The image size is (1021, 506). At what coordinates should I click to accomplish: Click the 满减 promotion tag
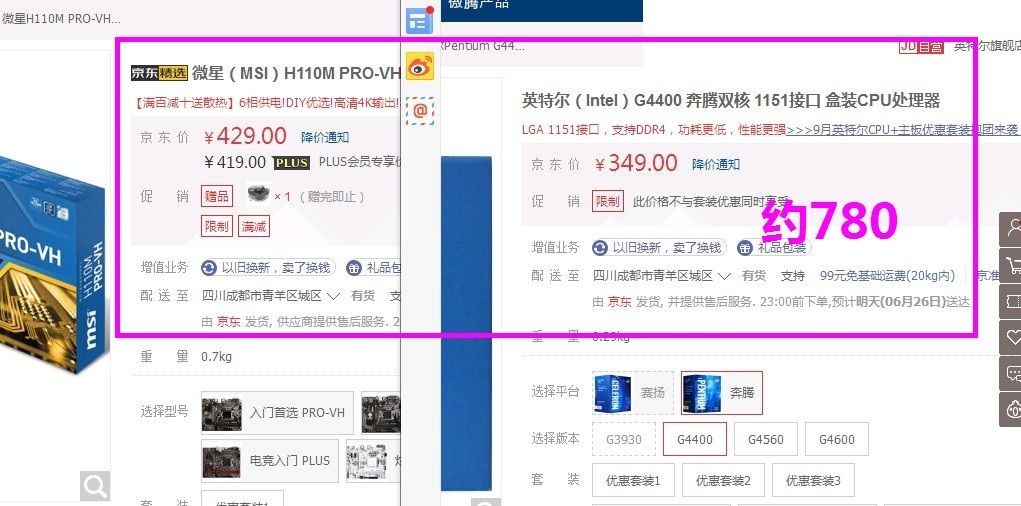coord(254,226)
